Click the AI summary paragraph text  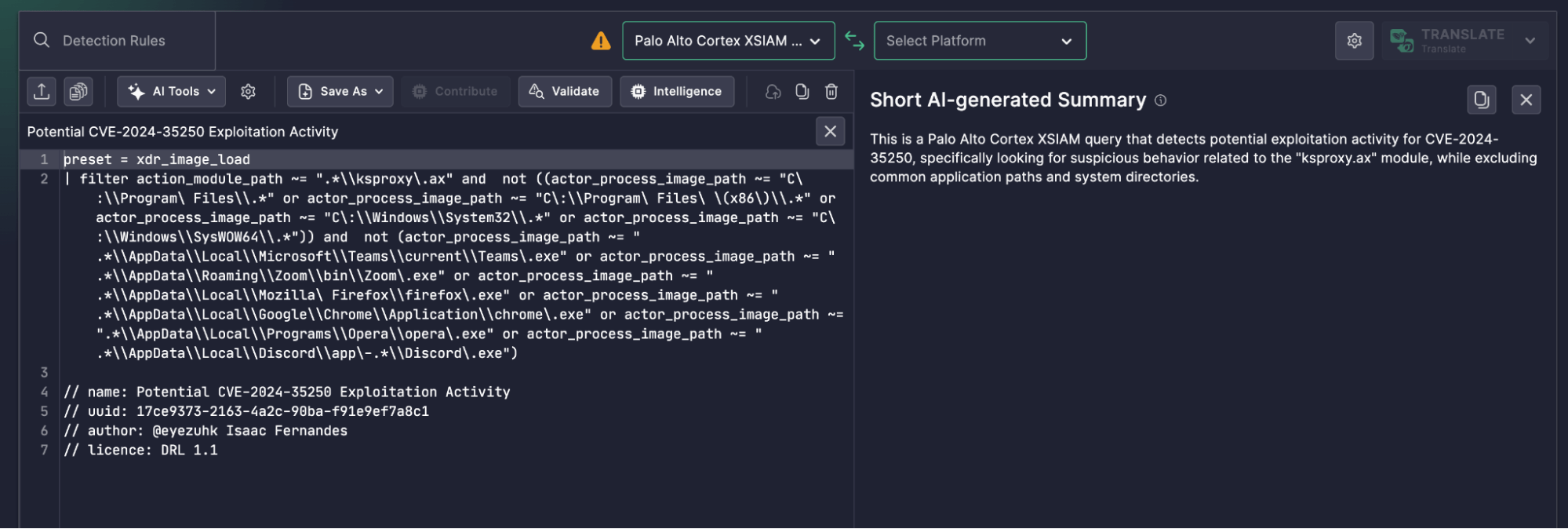1203,158
